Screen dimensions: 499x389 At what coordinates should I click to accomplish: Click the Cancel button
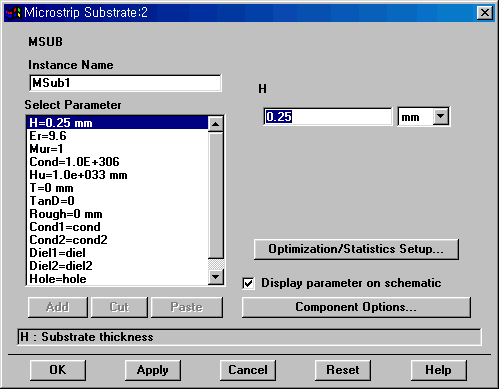click(248, 370)
